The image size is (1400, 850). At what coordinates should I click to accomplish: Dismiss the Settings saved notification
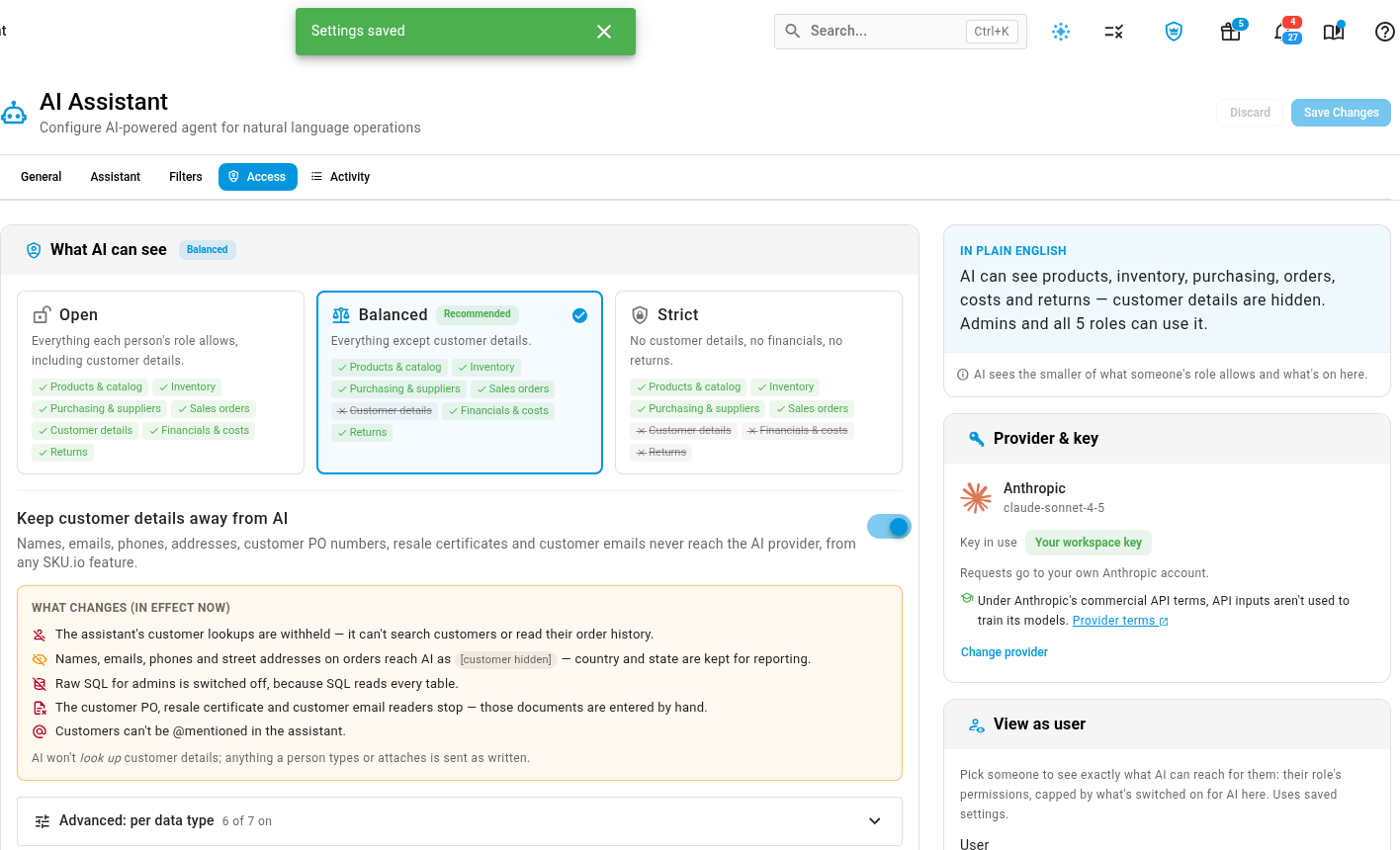pos(604,32)
